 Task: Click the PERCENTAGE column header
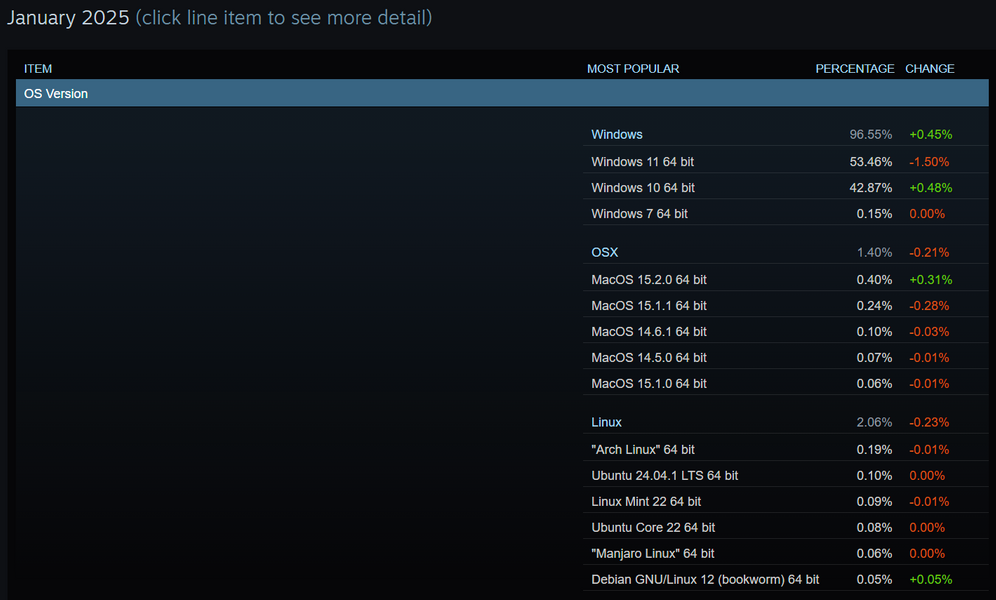[x=854, y=69]
